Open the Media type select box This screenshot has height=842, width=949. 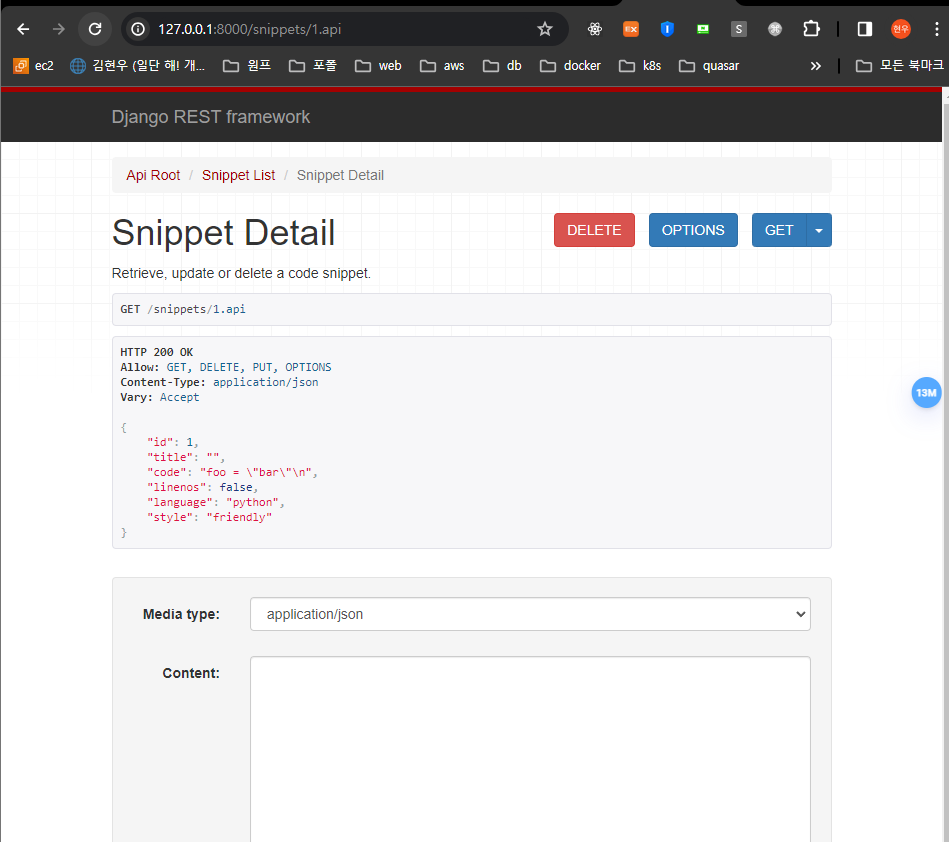click(530, 614)
